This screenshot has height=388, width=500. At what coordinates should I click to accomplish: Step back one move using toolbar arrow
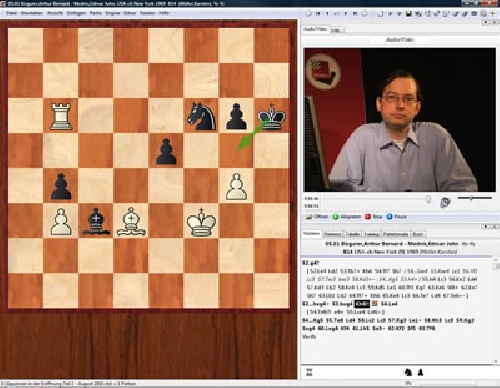[x=327, y=14]
